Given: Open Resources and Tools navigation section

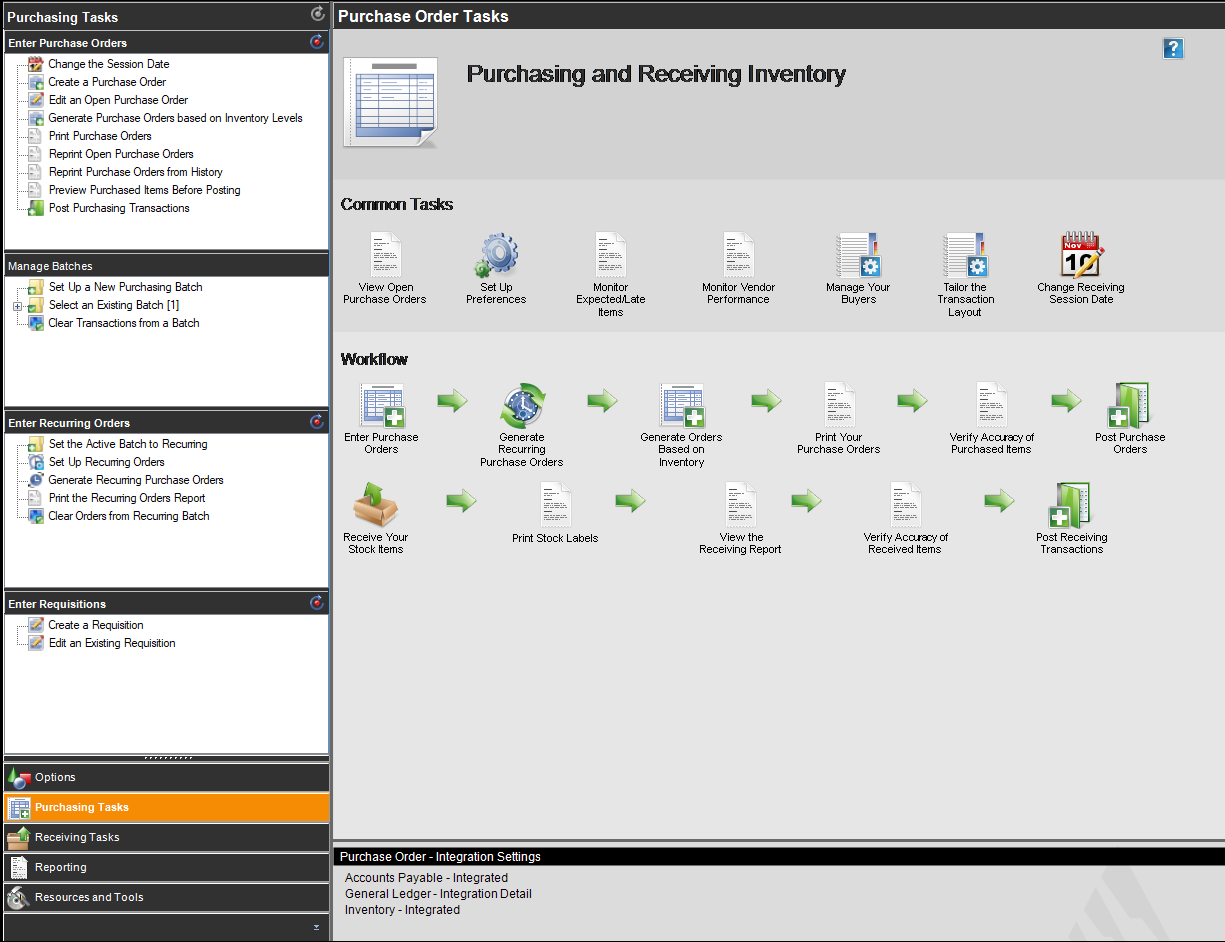Looking at the screenshot, I should click(167, 897).
